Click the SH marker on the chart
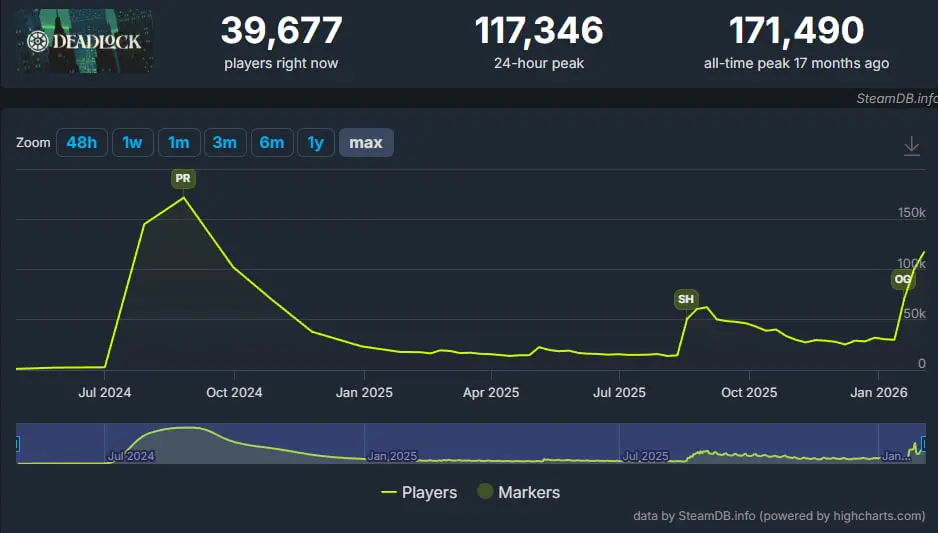This screenshot has width=938, height=533. [x=685, y=299]
